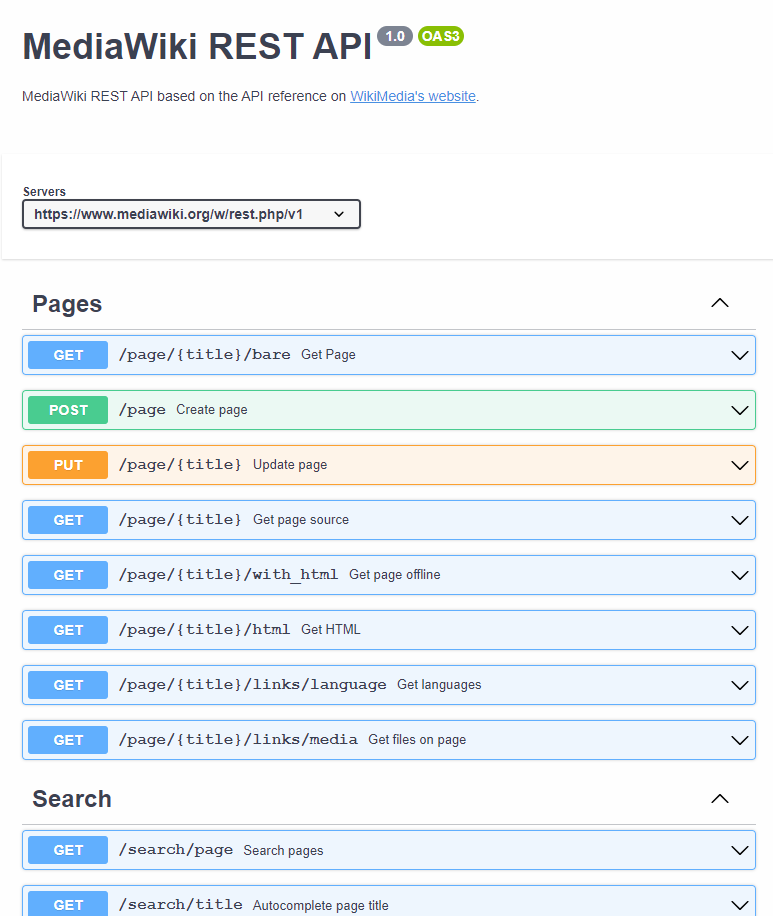
Task: Expand the Create page POST endpoint arrow
Action: pos(740,410)
